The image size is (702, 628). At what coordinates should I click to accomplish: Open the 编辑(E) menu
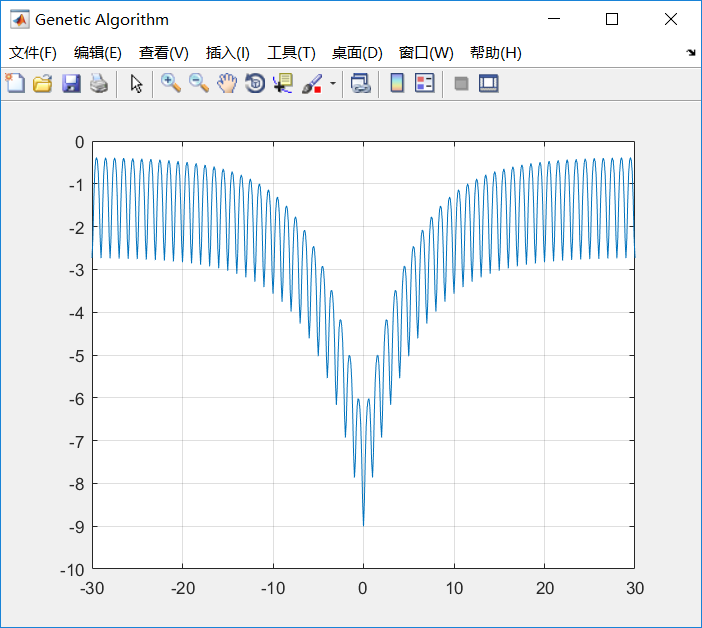tap(98, 53)
